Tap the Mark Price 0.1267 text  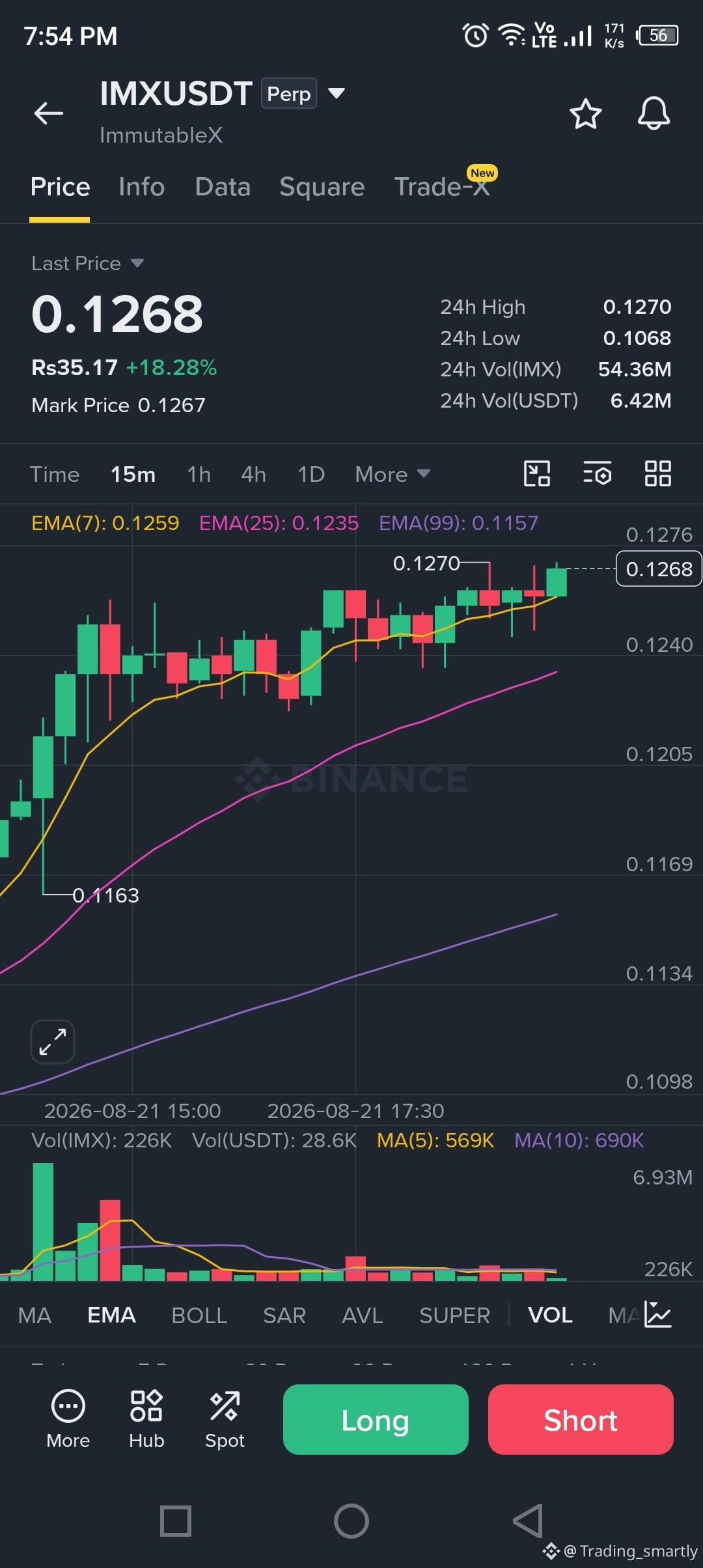click(x=118, y=405)
